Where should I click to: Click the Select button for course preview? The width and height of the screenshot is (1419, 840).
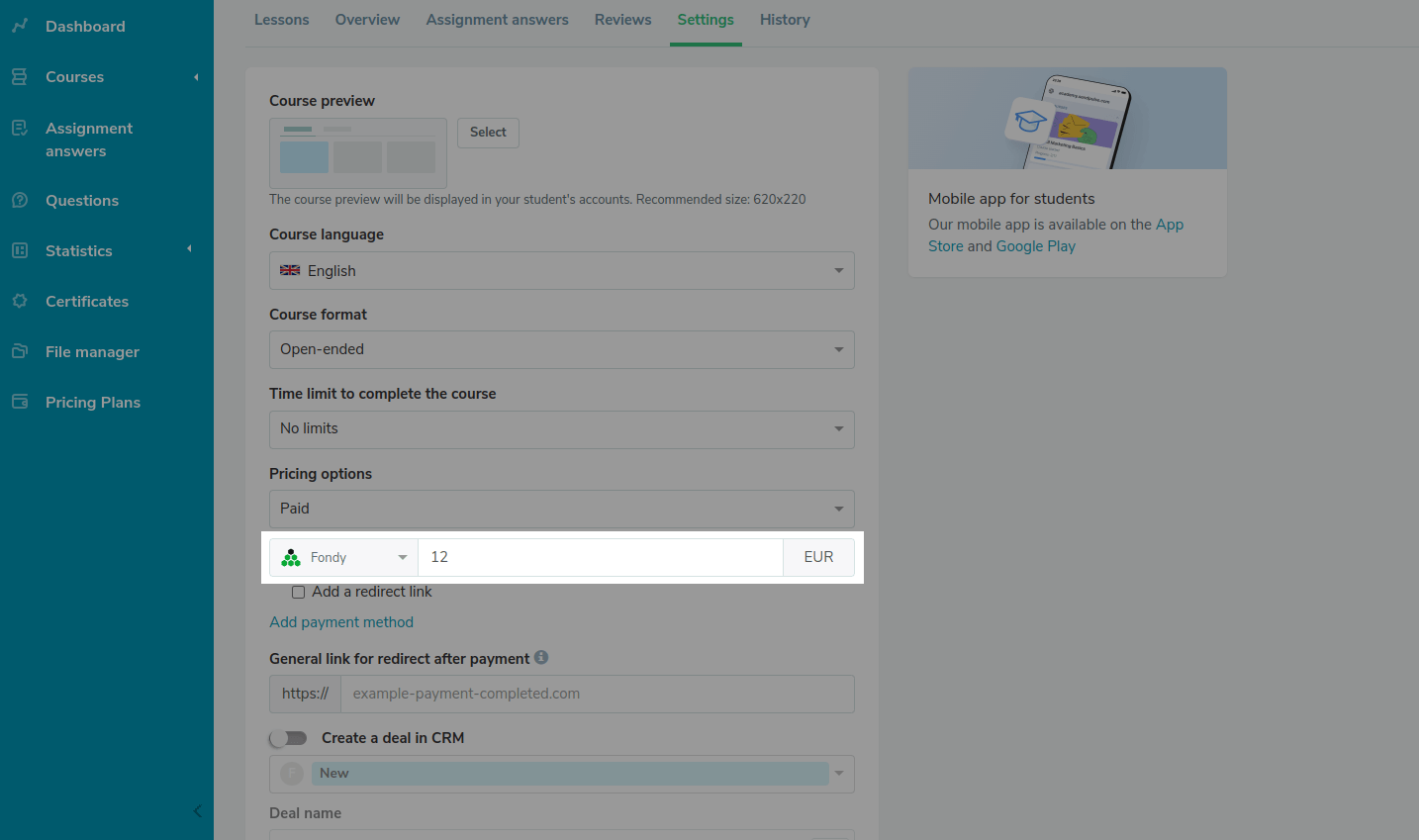(488, 133)
